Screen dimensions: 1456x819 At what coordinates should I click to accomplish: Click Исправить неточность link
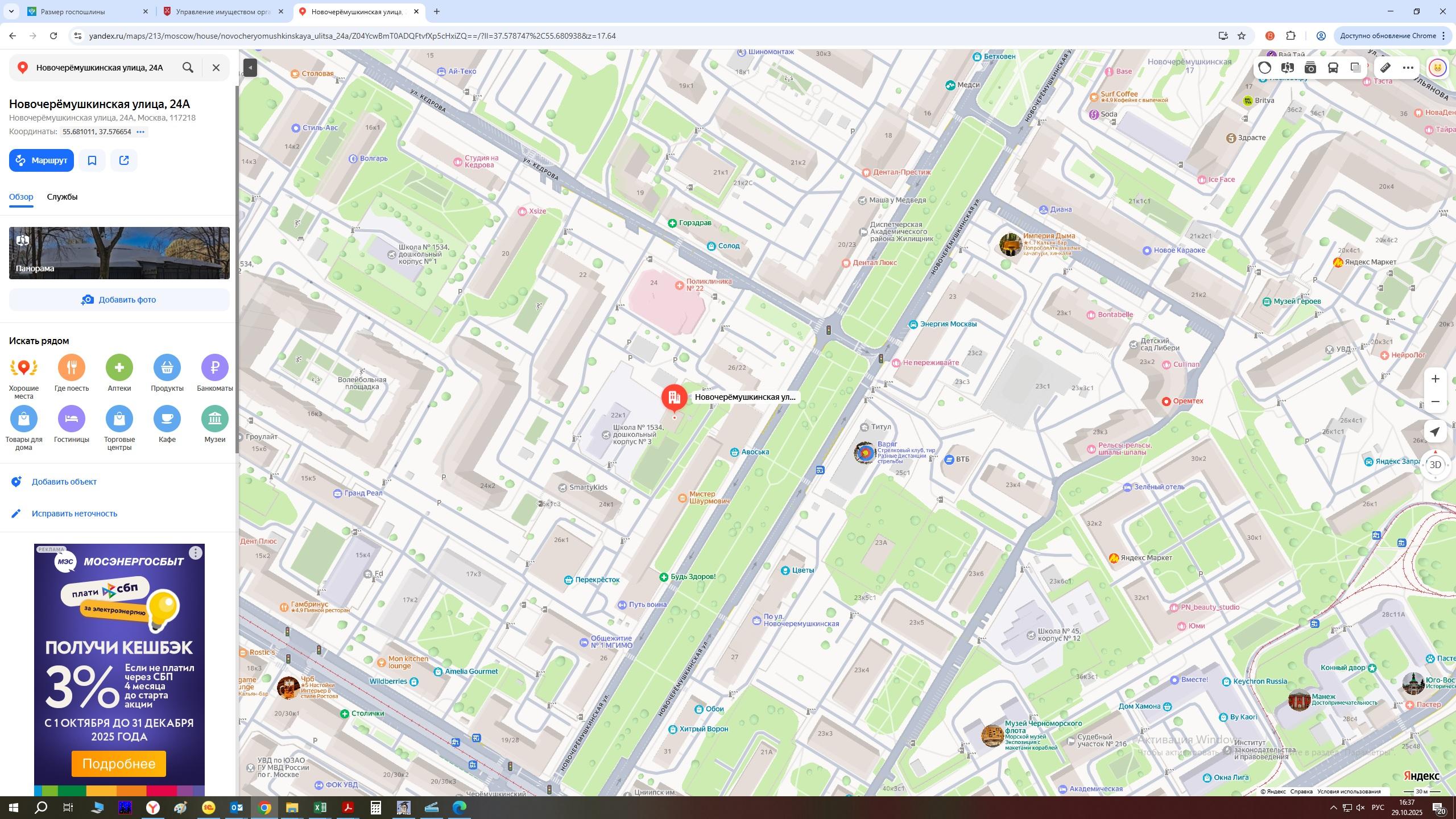(x=74, y=514)
